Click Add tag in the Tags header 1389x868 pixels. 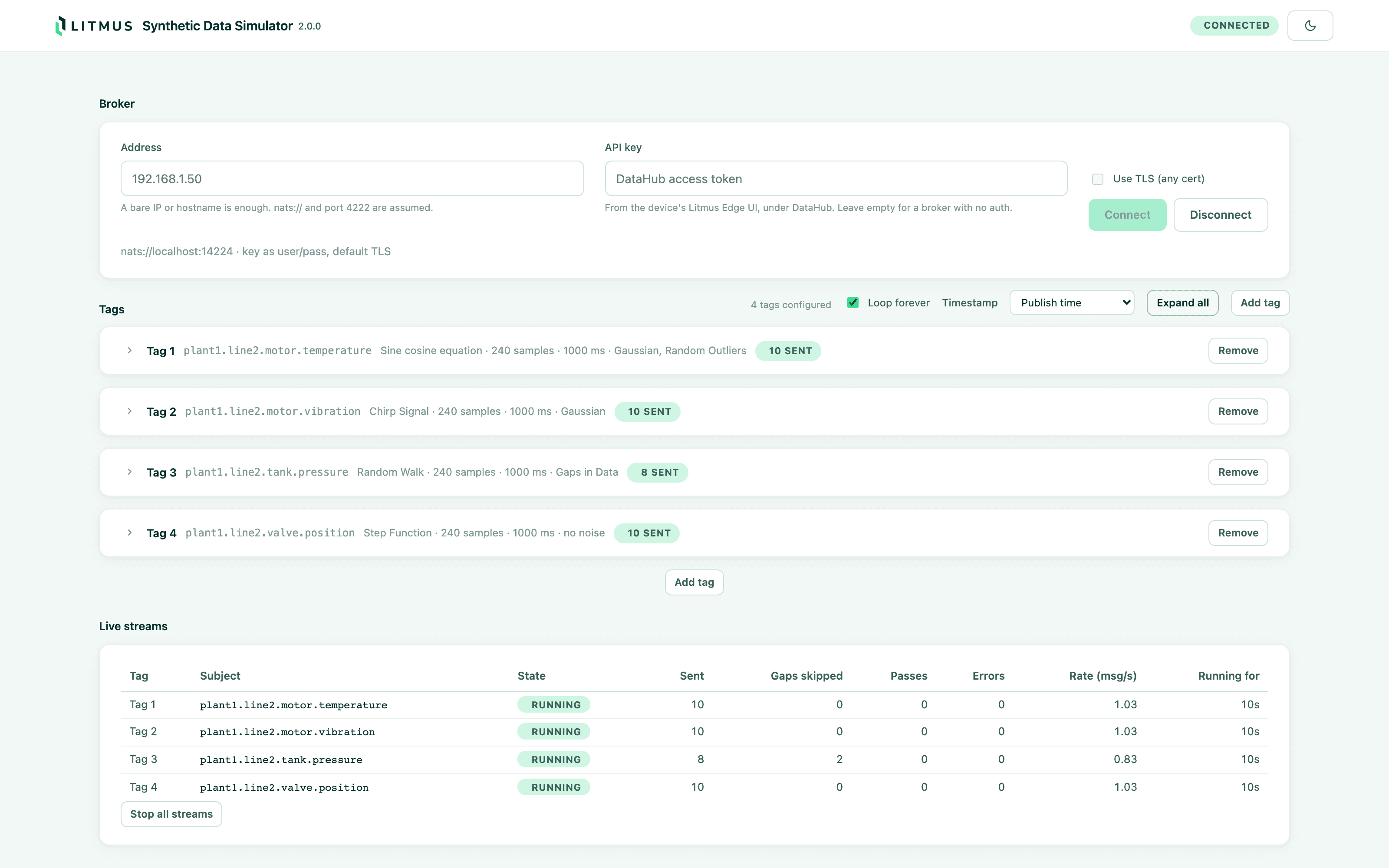click(x=1260, y=302)
